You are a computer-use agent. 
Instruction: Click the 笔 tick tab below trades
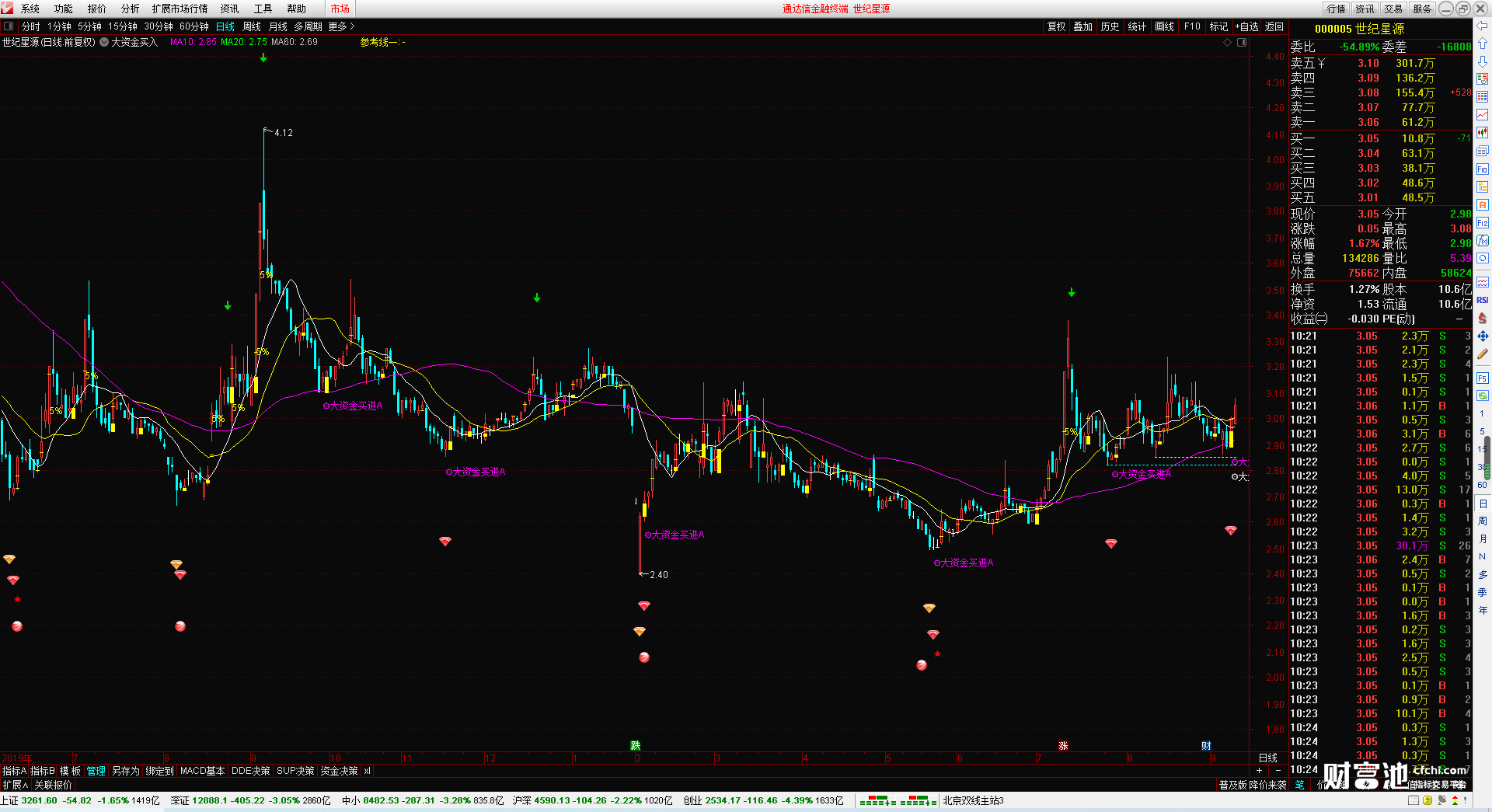pyautogui.click(x=1300, y=785)
